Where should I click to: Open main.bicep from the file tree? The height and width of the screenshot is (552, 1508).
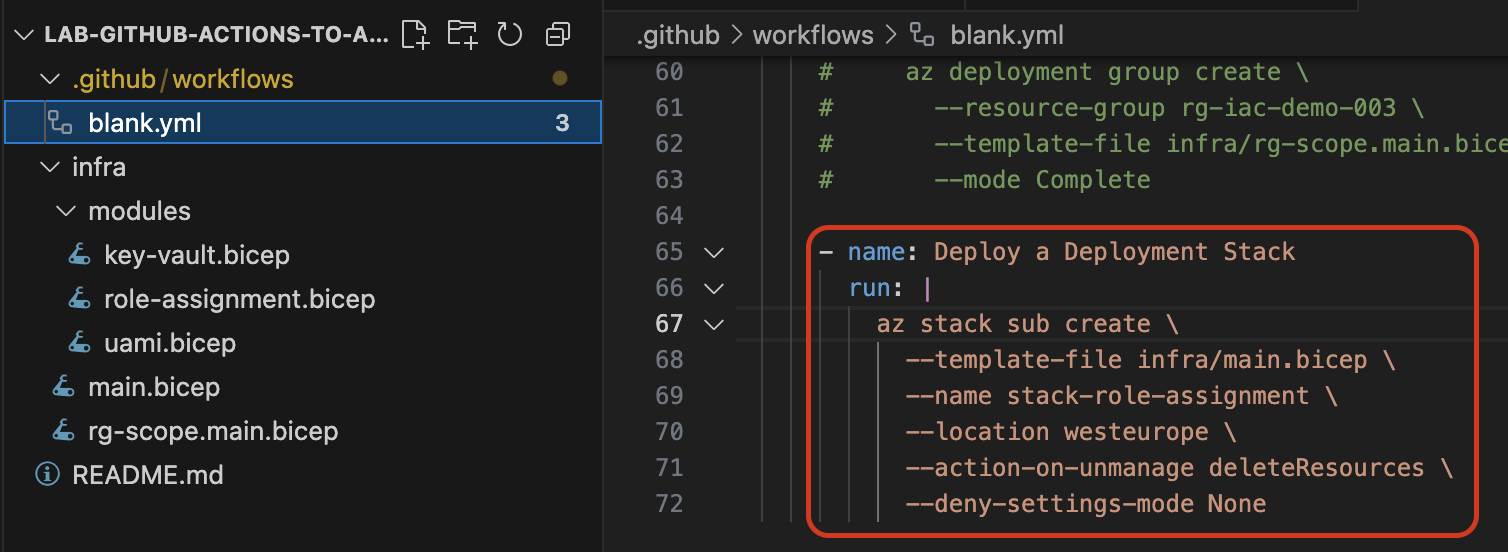pyautogui.click(x=153, y=387)
